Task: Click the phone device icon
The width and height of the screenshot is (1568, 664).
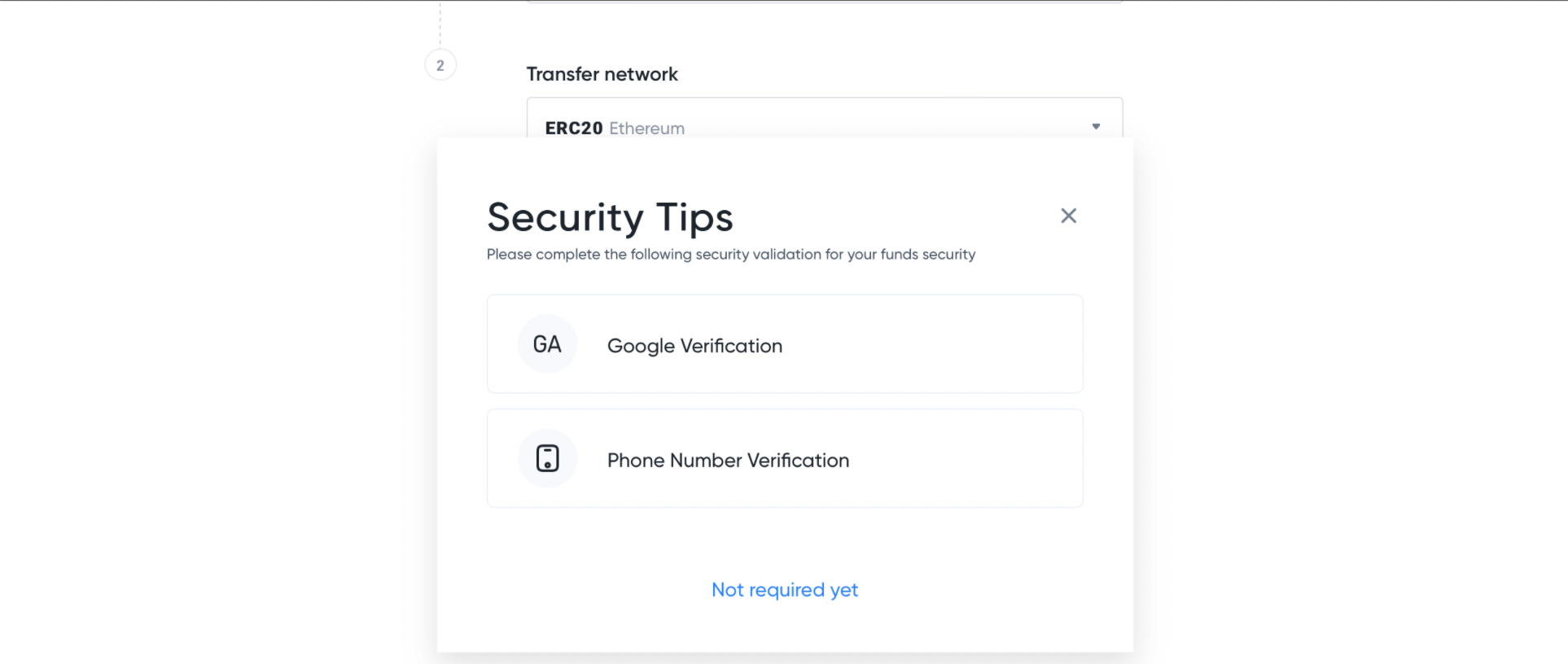Action: (x=547, y=458)
